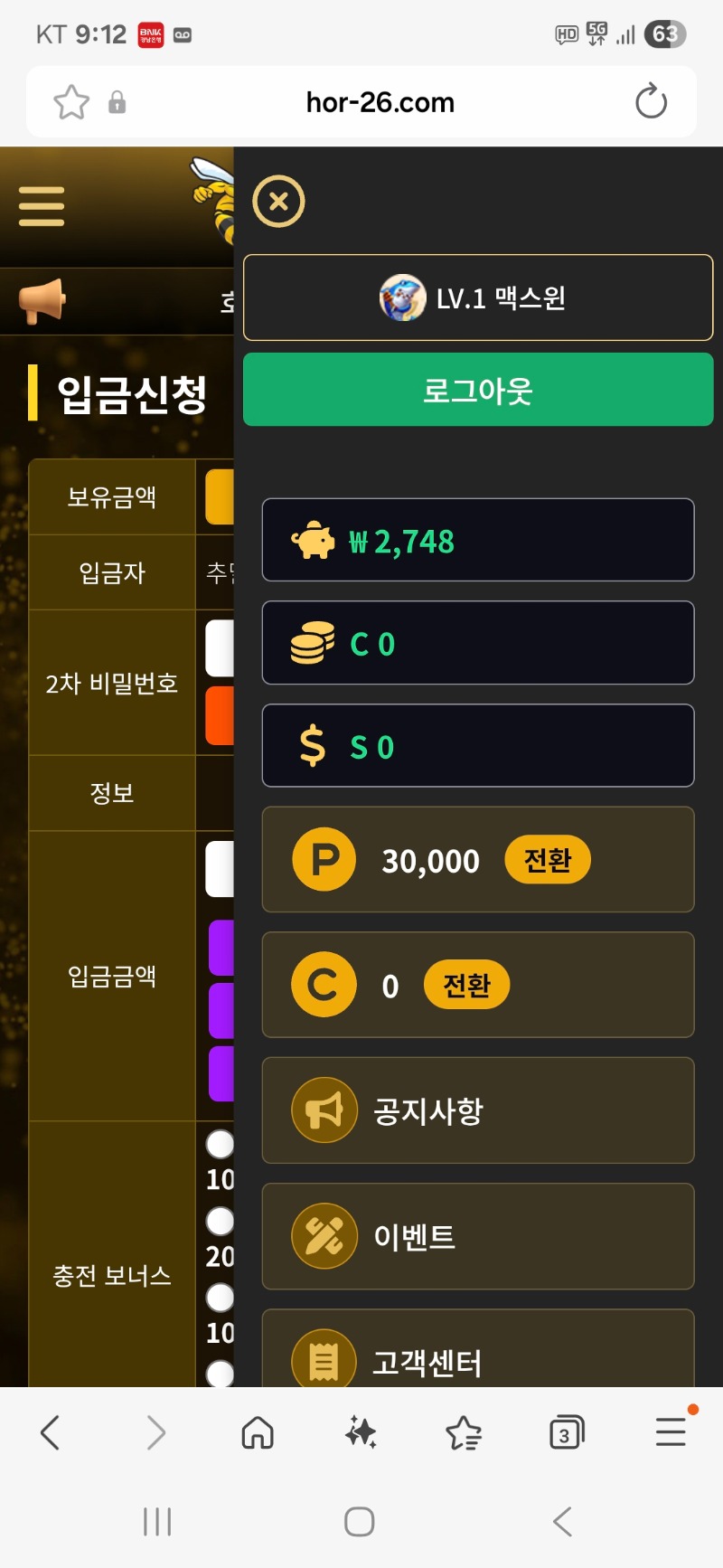Click the yellow P points icon
The image size is (723, 1568).
324,860
